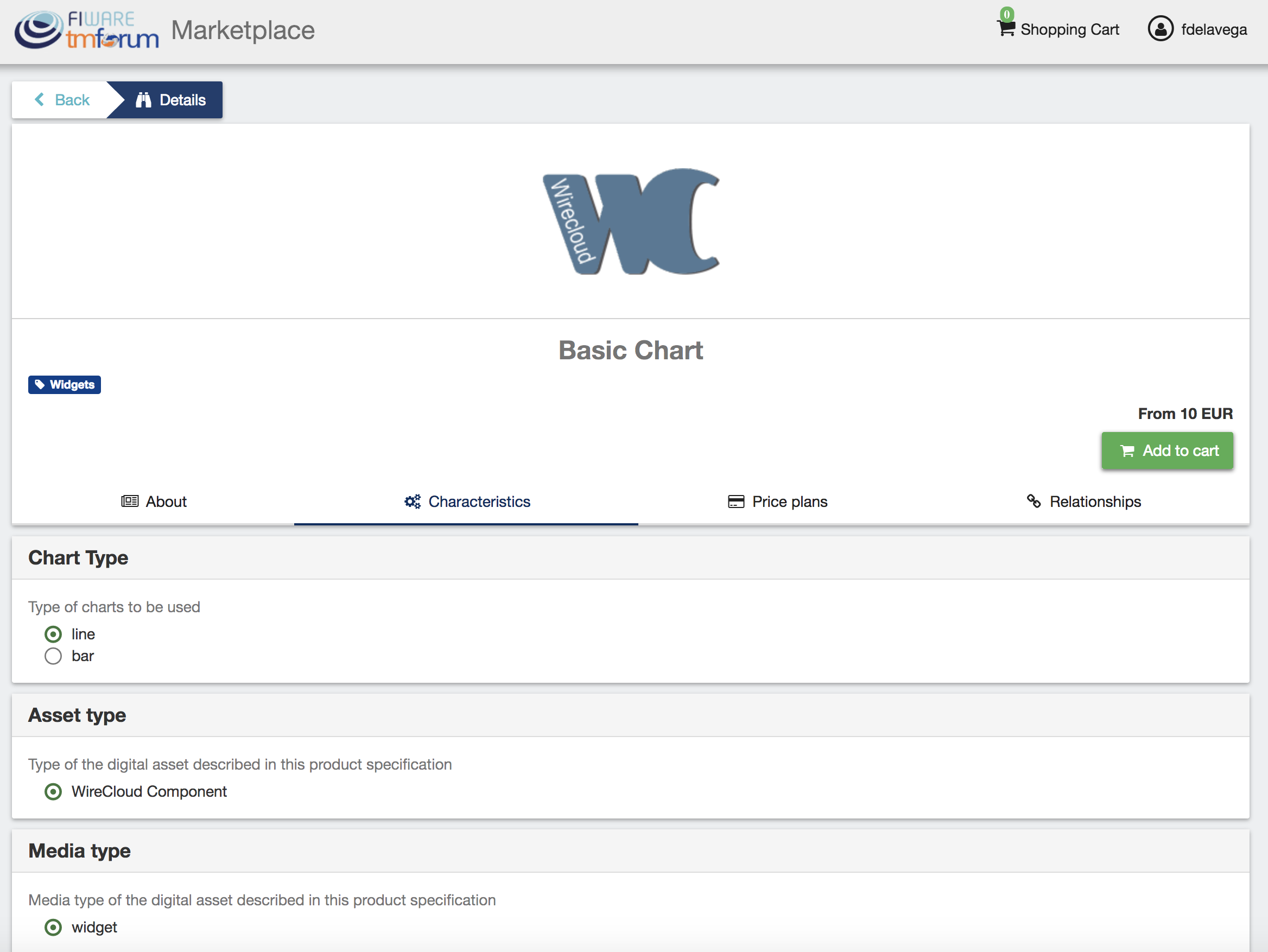Select the line chart type radio
Viewport: 1268px width, 952px height.
[x=53, y=634]
